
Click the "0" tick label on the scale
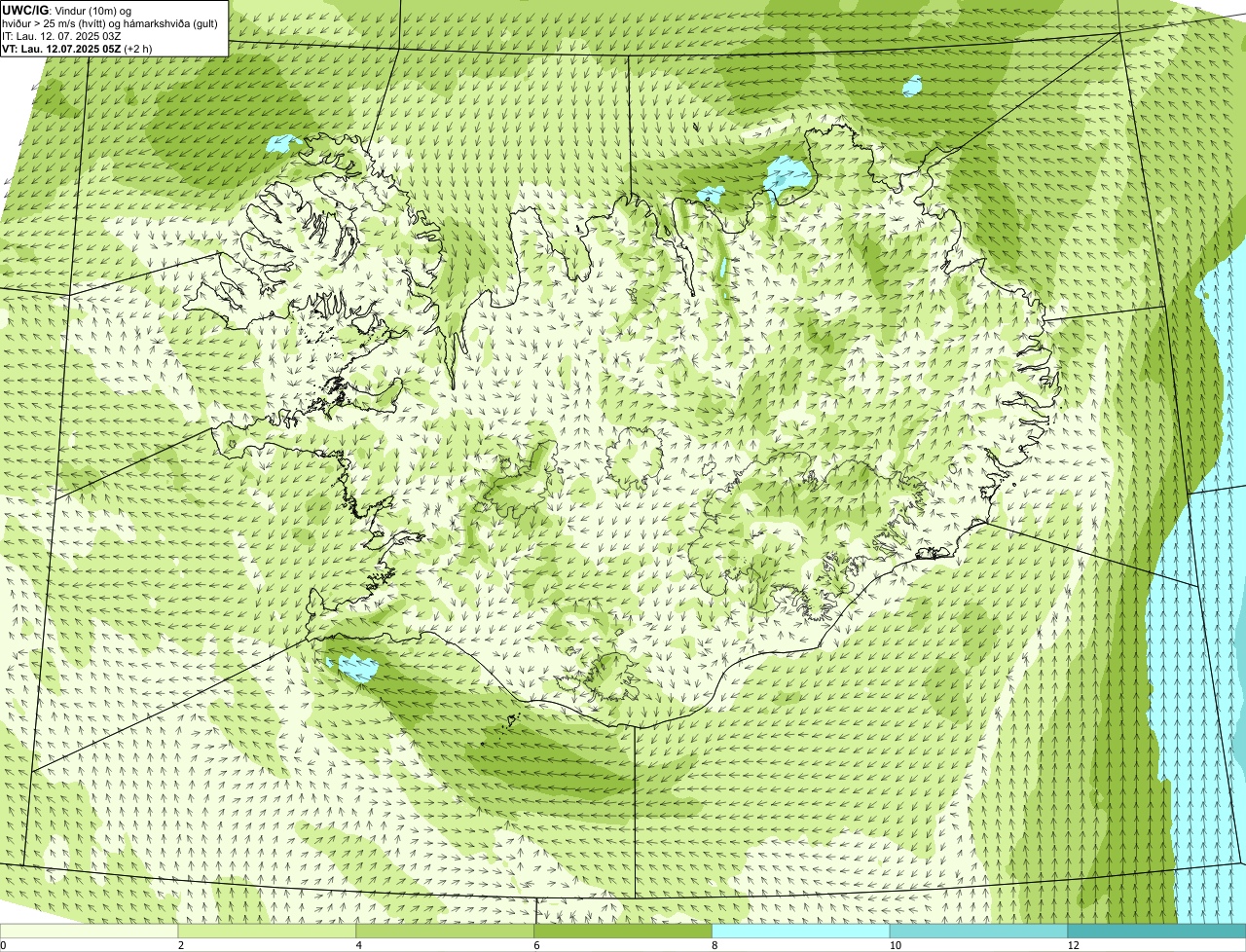(x=3, y=945)
